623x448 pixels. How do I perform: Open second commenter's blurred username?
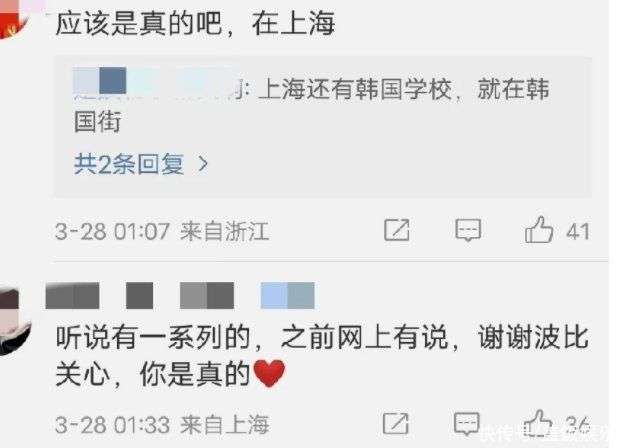point(180,295)
